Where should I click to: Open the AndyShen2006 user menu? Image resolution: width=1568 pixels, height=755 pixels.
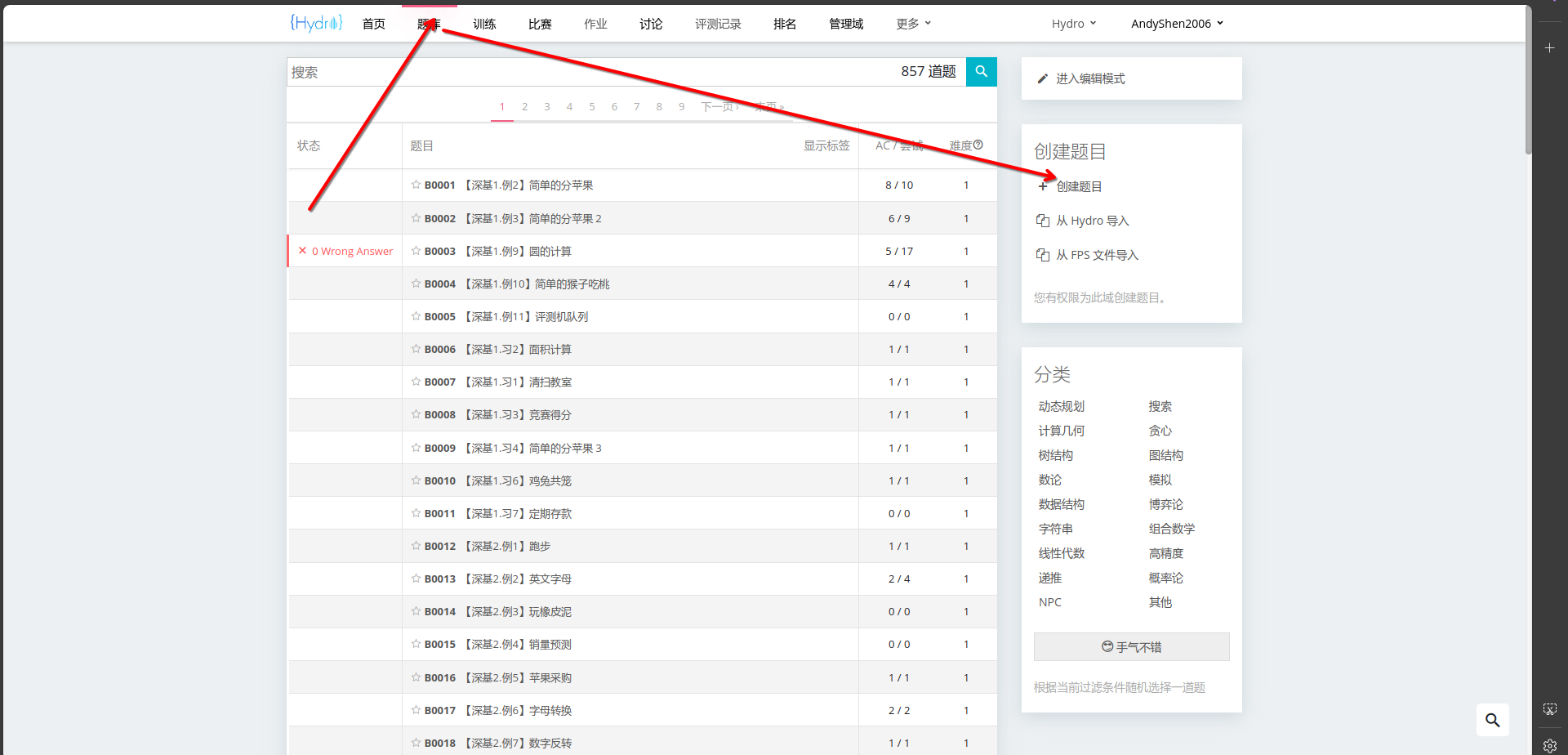[1177, 24]
